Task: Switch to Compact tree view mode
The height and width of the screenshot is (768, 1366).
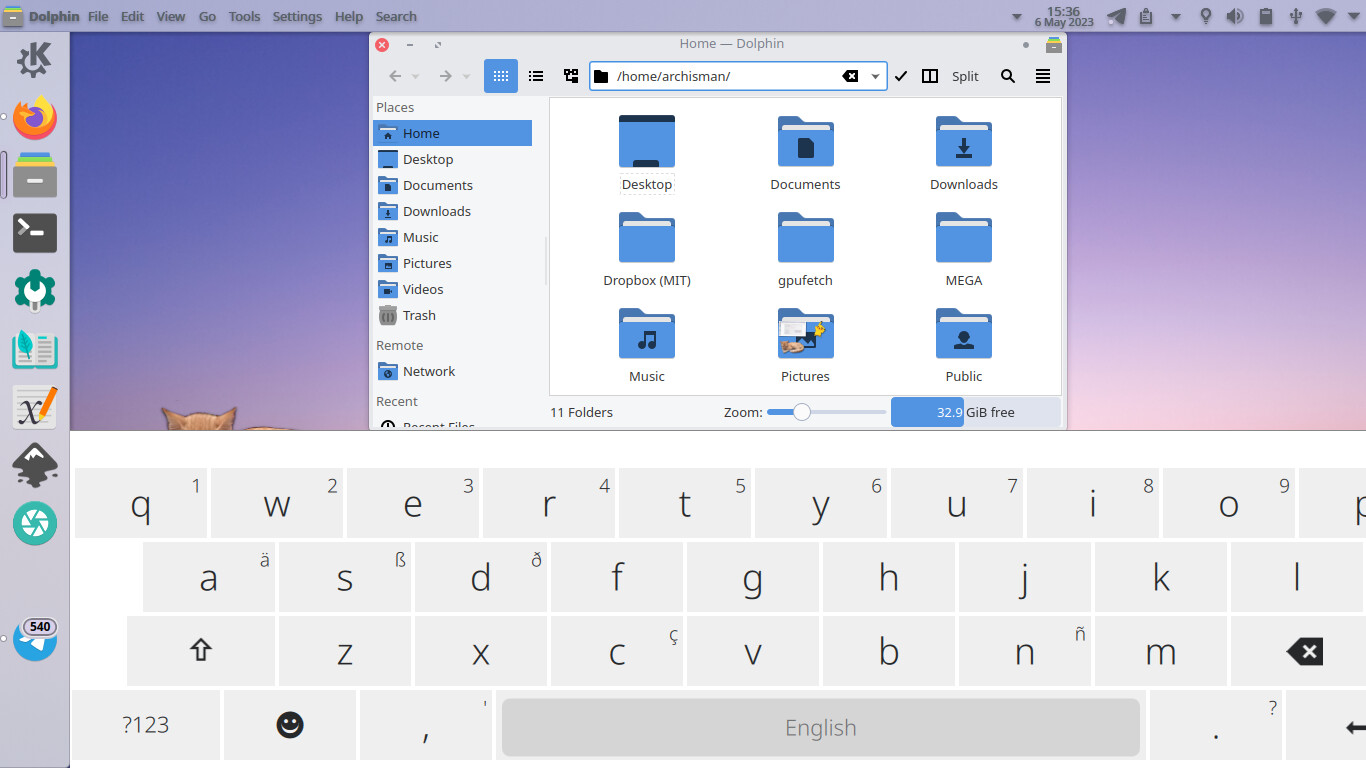Action: [x=571, y=76]
